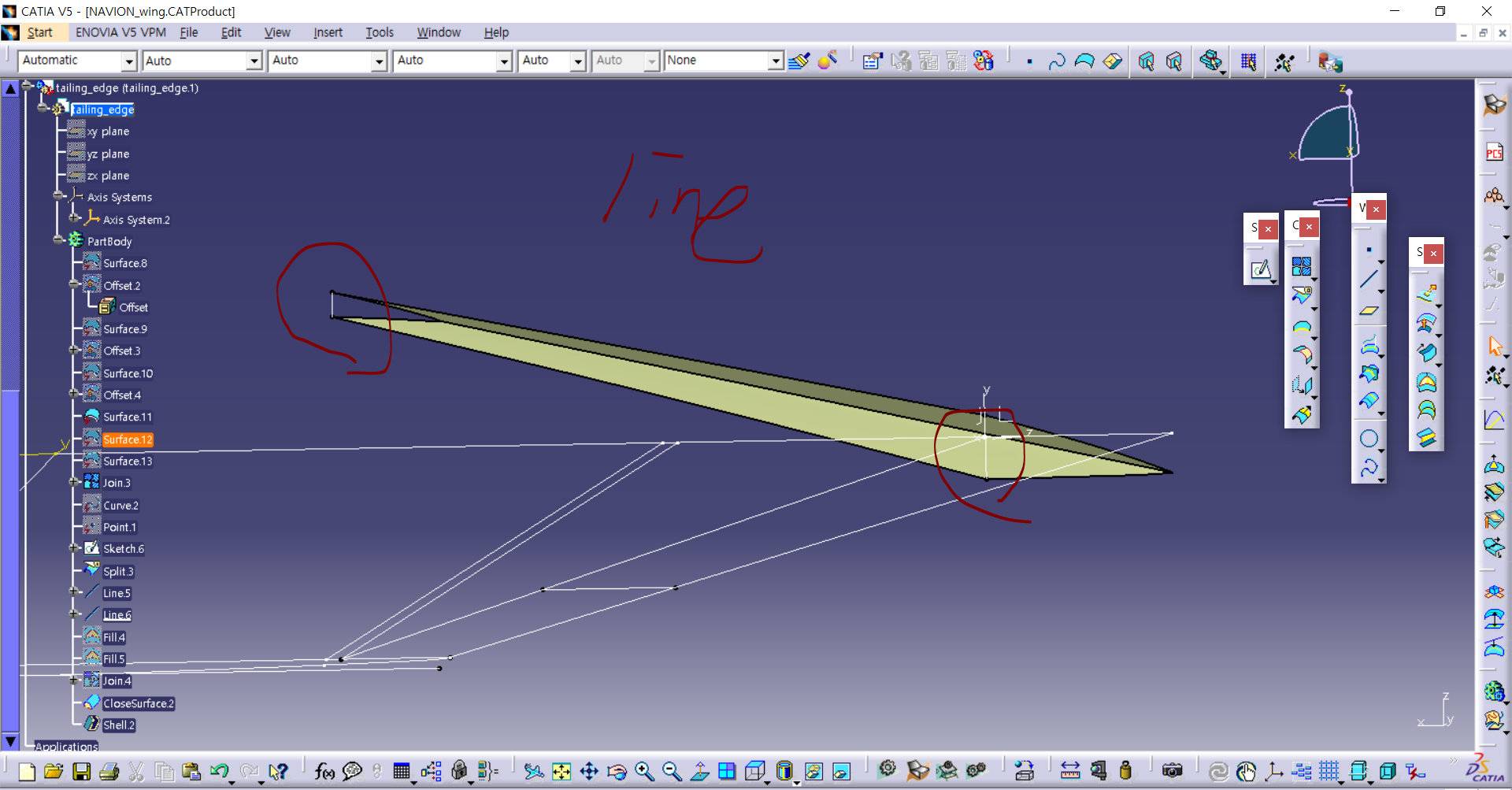Select Split.3 in the tree
This screenshot has width=1512, height=790.
tap(118, 572)
